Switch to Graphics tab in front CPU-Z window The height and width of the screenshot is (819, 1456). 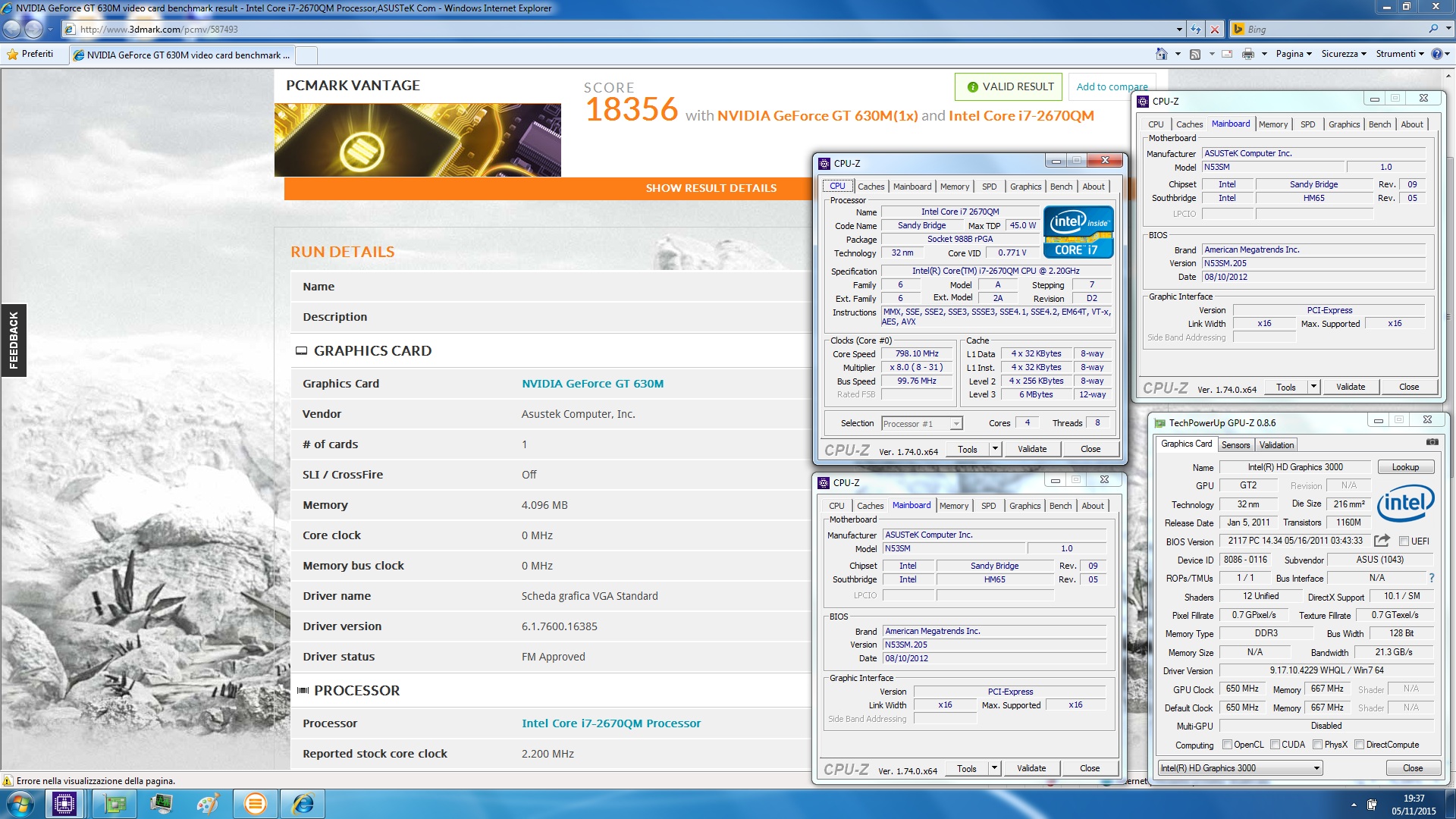1025,187
